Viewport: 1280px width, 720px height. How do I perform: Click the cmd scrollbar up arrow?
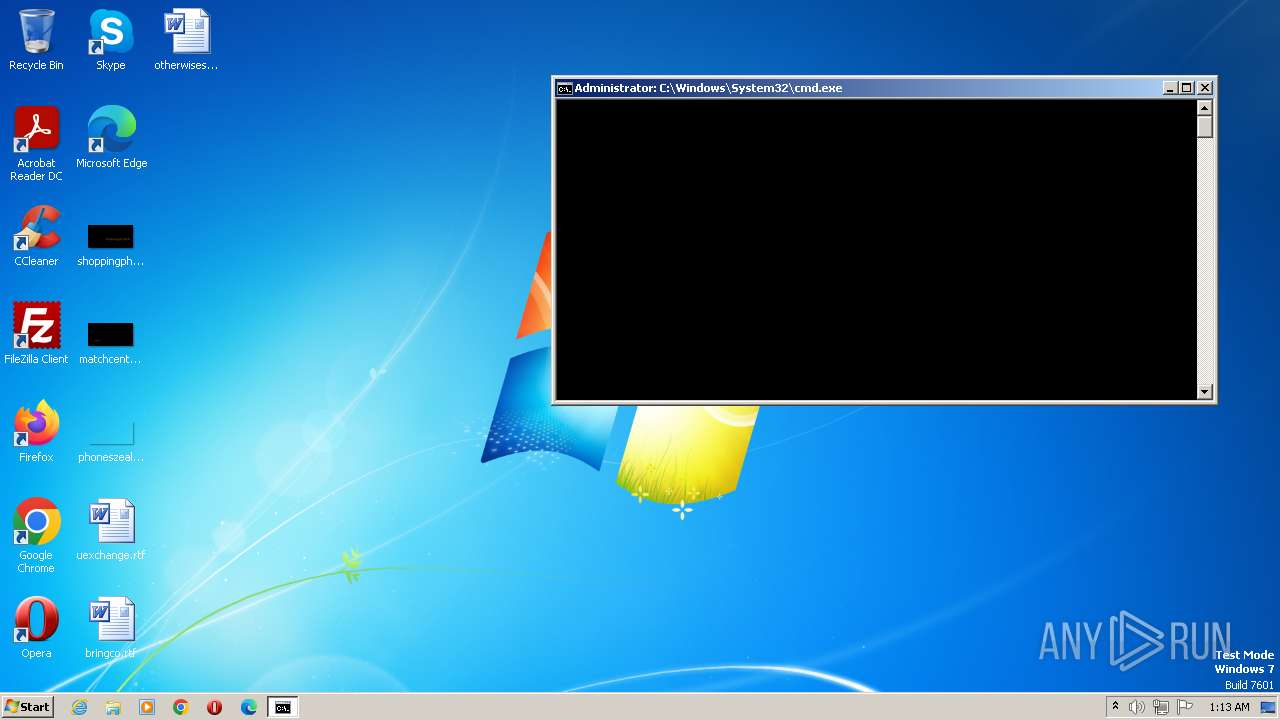coord(1205,108)
